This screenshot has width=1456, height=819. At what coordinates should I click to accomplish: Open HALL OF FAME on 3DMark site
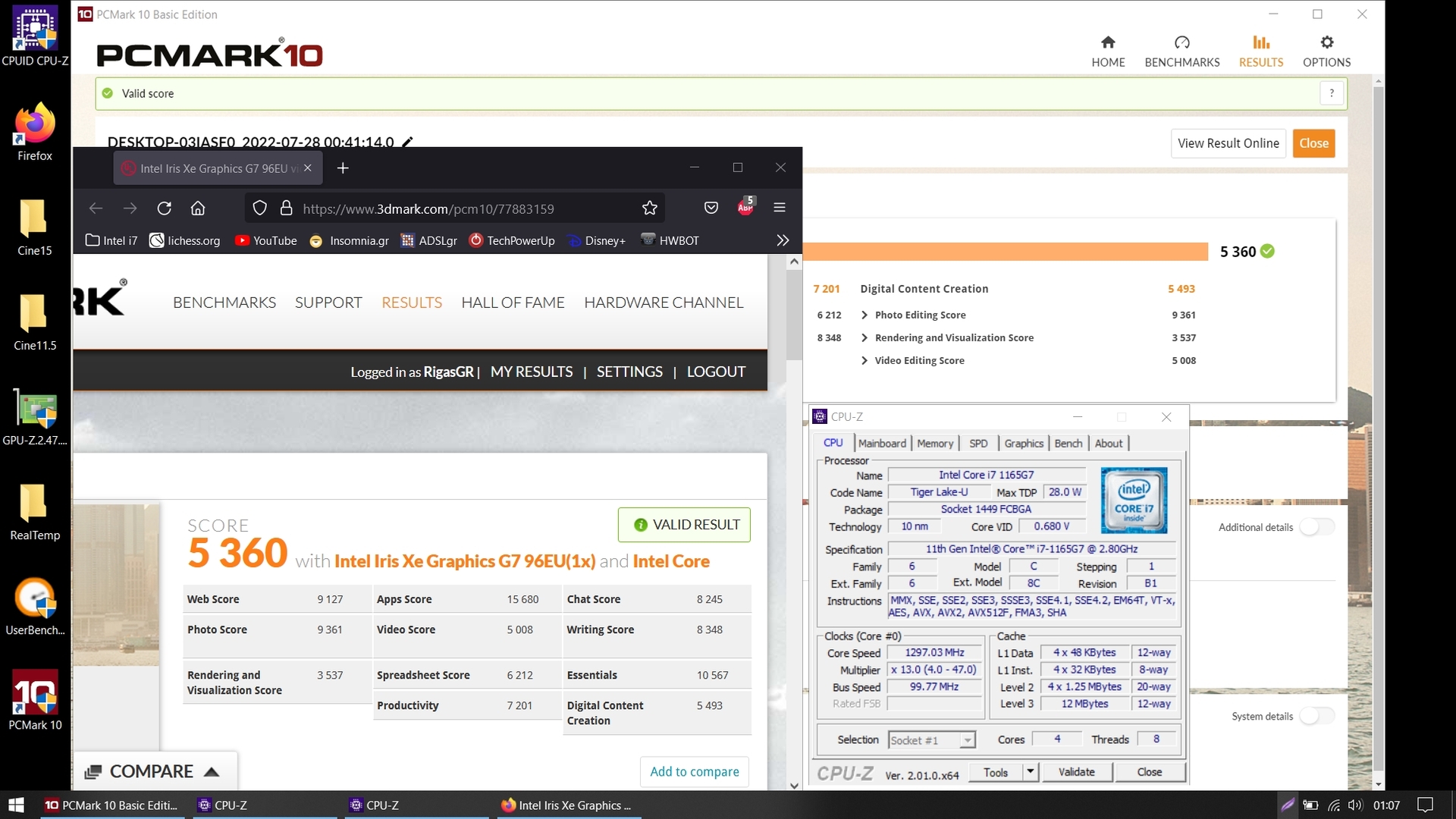[513, 303]
